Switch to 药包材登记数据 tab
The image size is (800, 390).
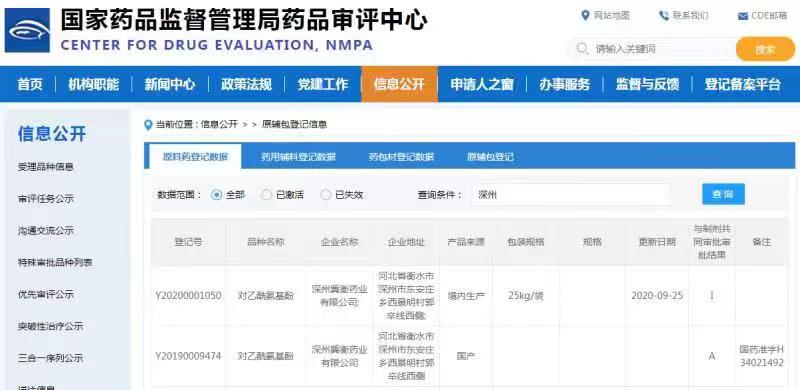pos(402,157)
